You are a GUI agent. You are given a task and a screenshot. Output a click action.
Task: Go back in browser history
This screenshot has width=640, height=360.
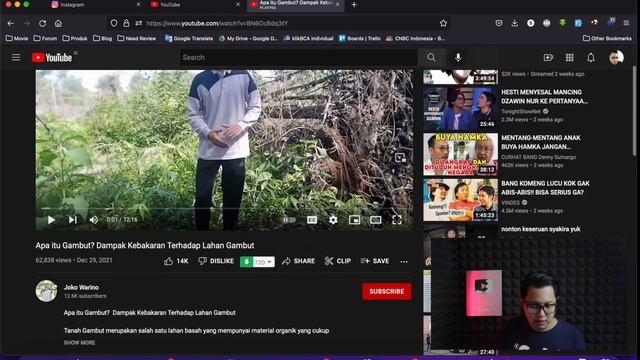pyautogui.click(x=11, y=24)
